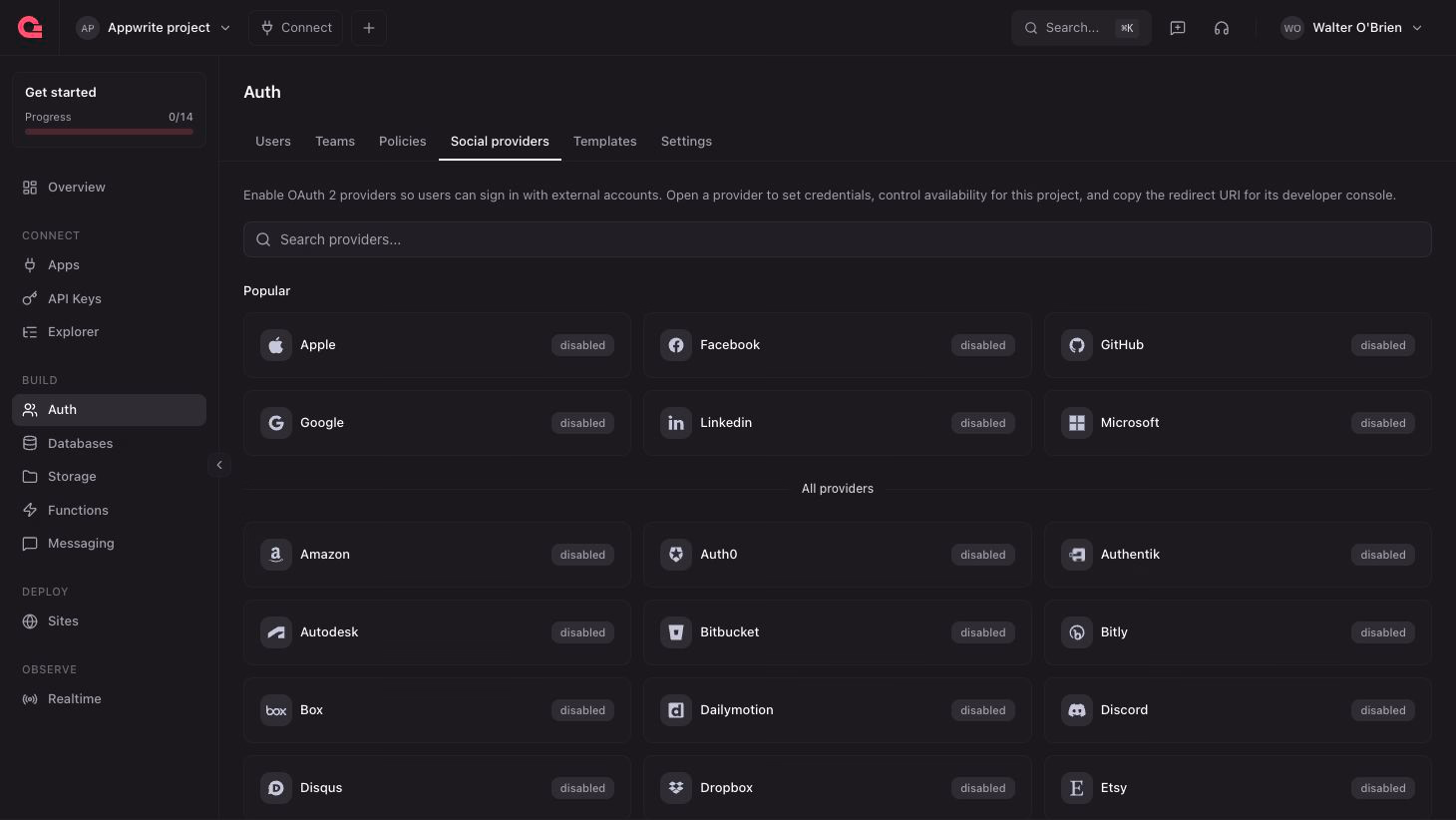Open Functions in sidebar
1456x820 pixels.
[x=110, y=511]
